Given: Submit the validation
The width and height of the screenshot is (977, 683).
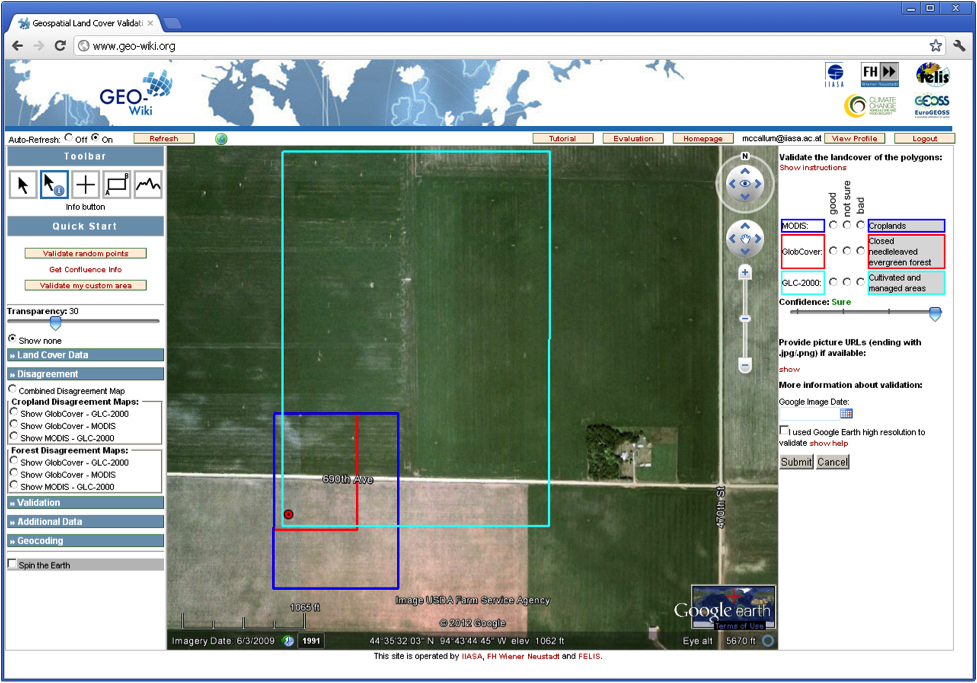Looking at the screenshot, I should pyautogui.click(x=796, y=462).
